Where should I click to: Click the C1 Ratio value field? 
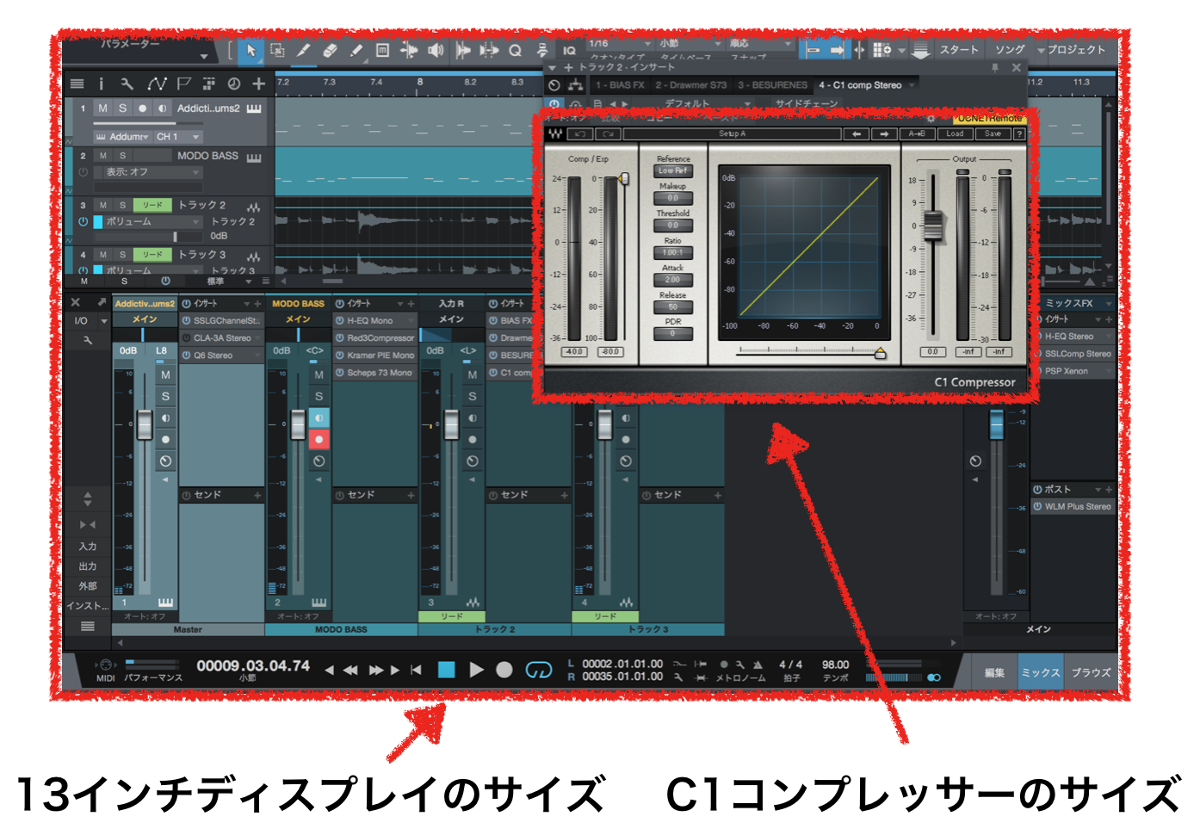click(x=673, y=253)
